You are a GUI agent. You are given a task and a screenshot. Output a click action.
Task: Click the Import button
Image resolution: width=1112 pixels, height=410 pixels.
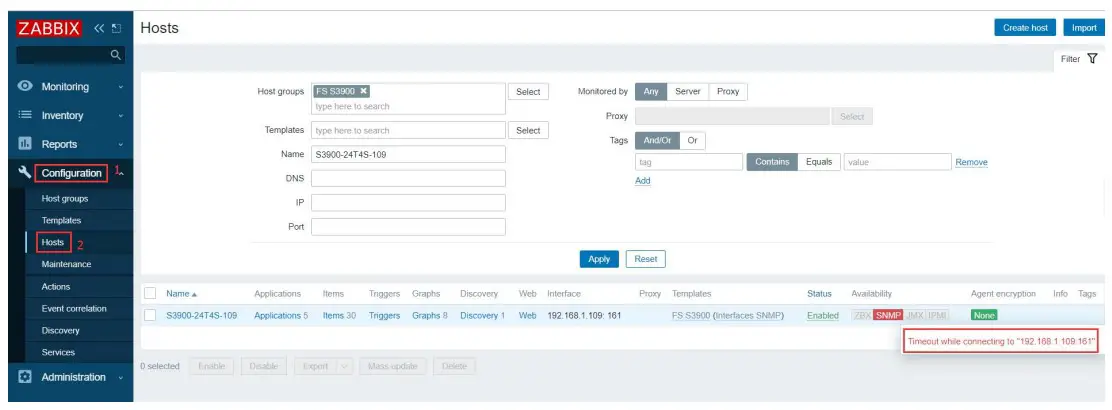coord(1084,28)
